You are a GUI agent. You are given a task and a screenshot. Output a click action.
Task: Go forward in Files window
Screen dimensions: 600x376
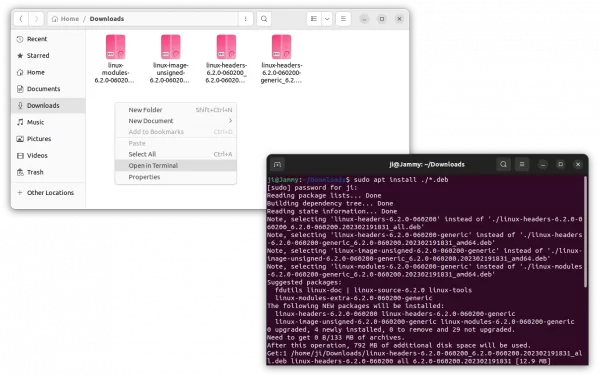click(36, 19)
